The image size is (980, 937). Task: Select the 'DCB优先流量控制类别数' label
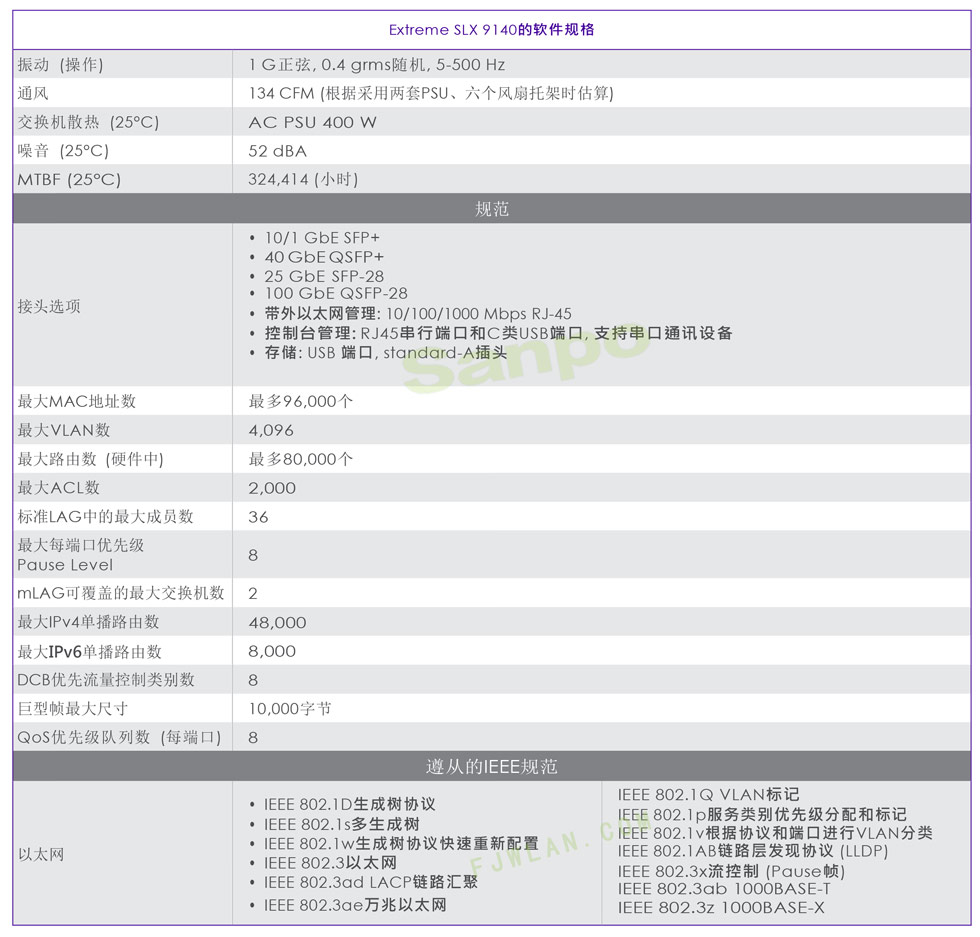click(106, 679)
